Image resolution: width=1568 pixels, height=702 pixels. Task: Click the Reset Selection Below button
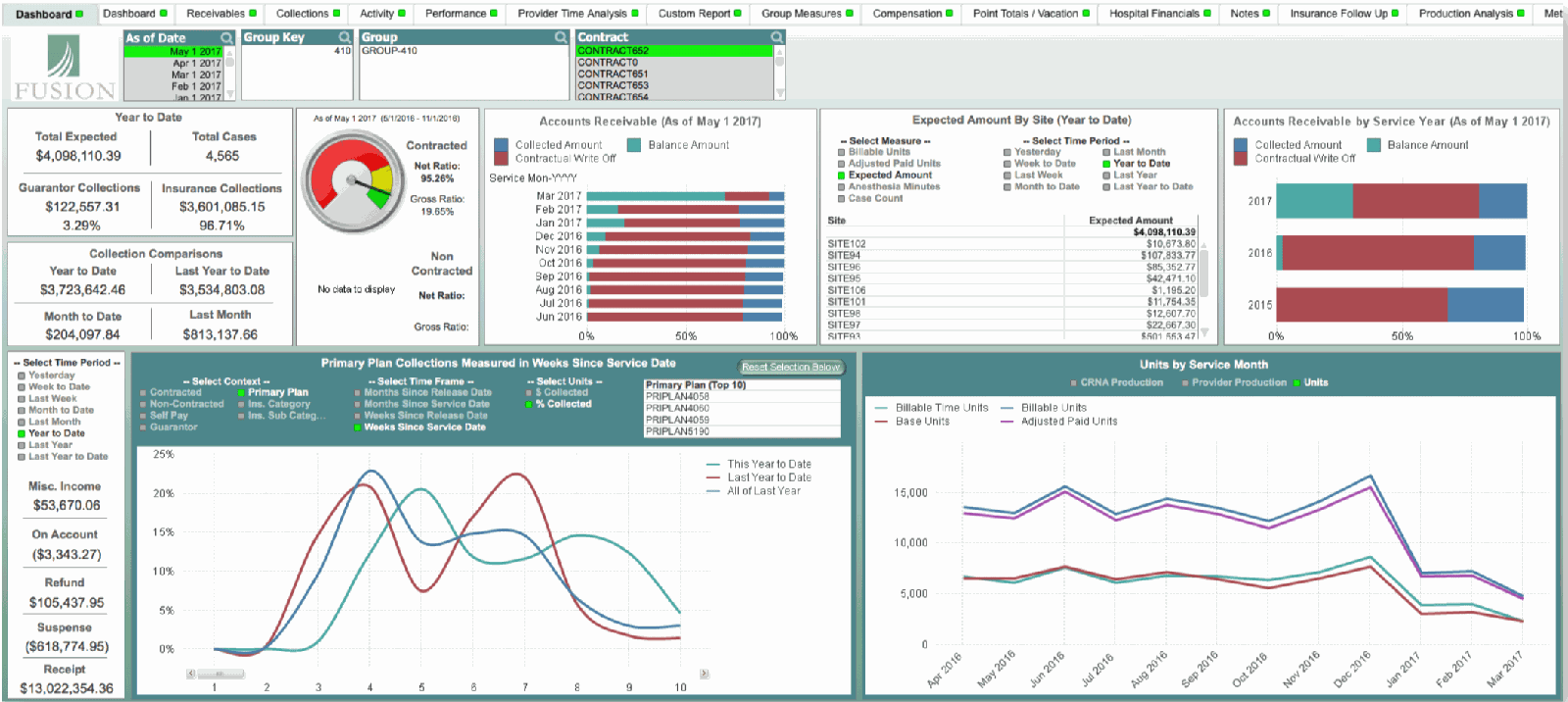coord(791,367)
